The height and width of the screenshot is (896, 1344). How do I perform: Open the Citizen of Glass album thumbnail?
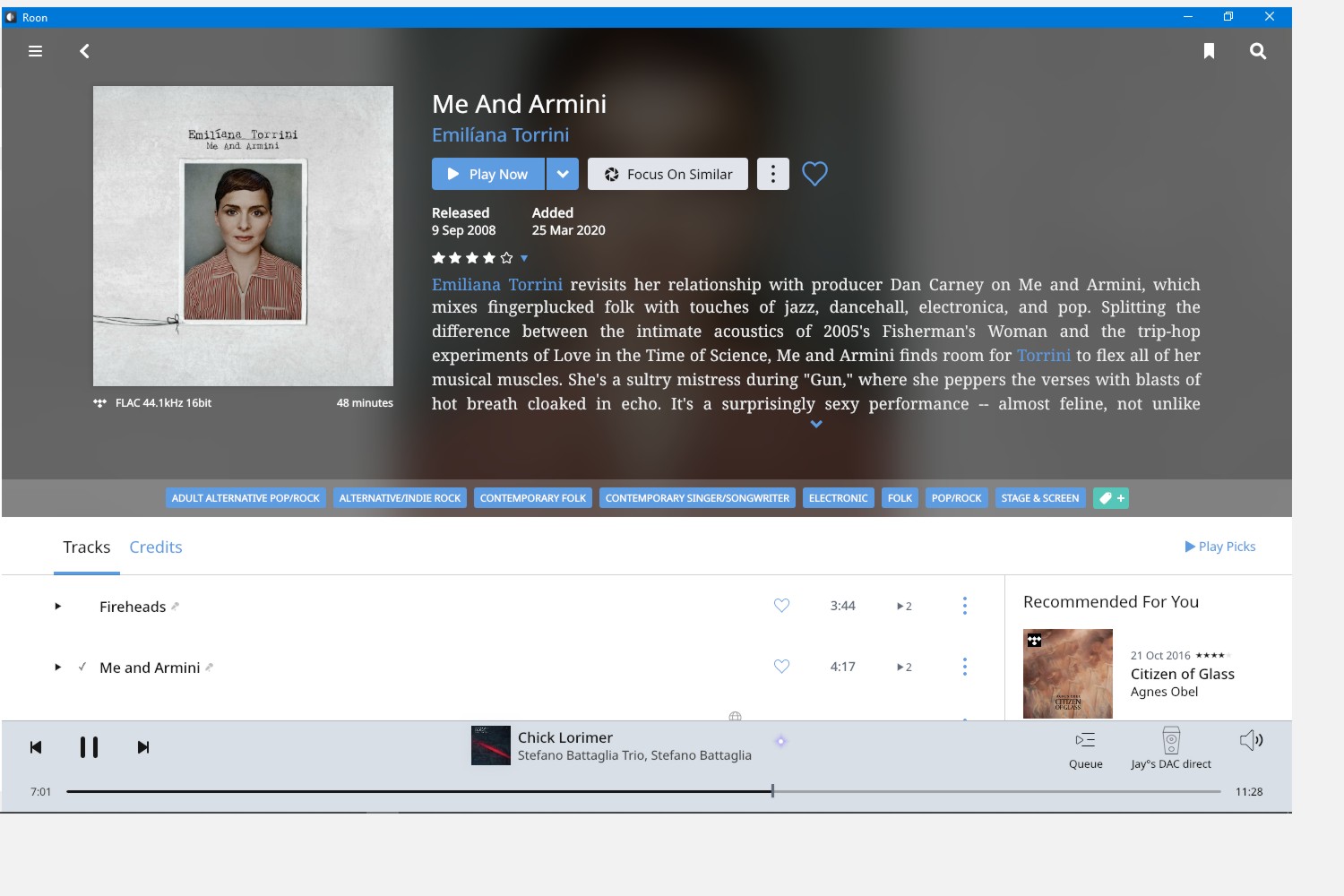click(x=1068, y=674)
